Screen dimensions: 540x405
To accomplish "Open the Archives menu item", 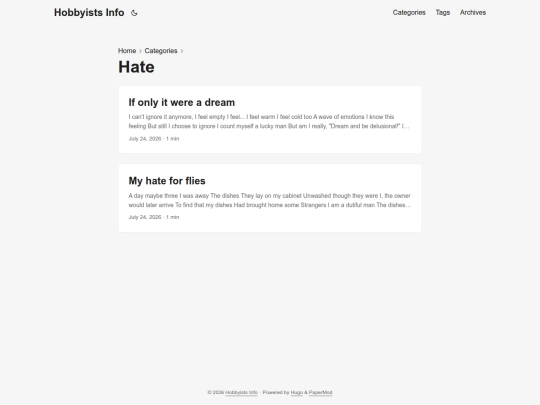I will tap(473, 13).
